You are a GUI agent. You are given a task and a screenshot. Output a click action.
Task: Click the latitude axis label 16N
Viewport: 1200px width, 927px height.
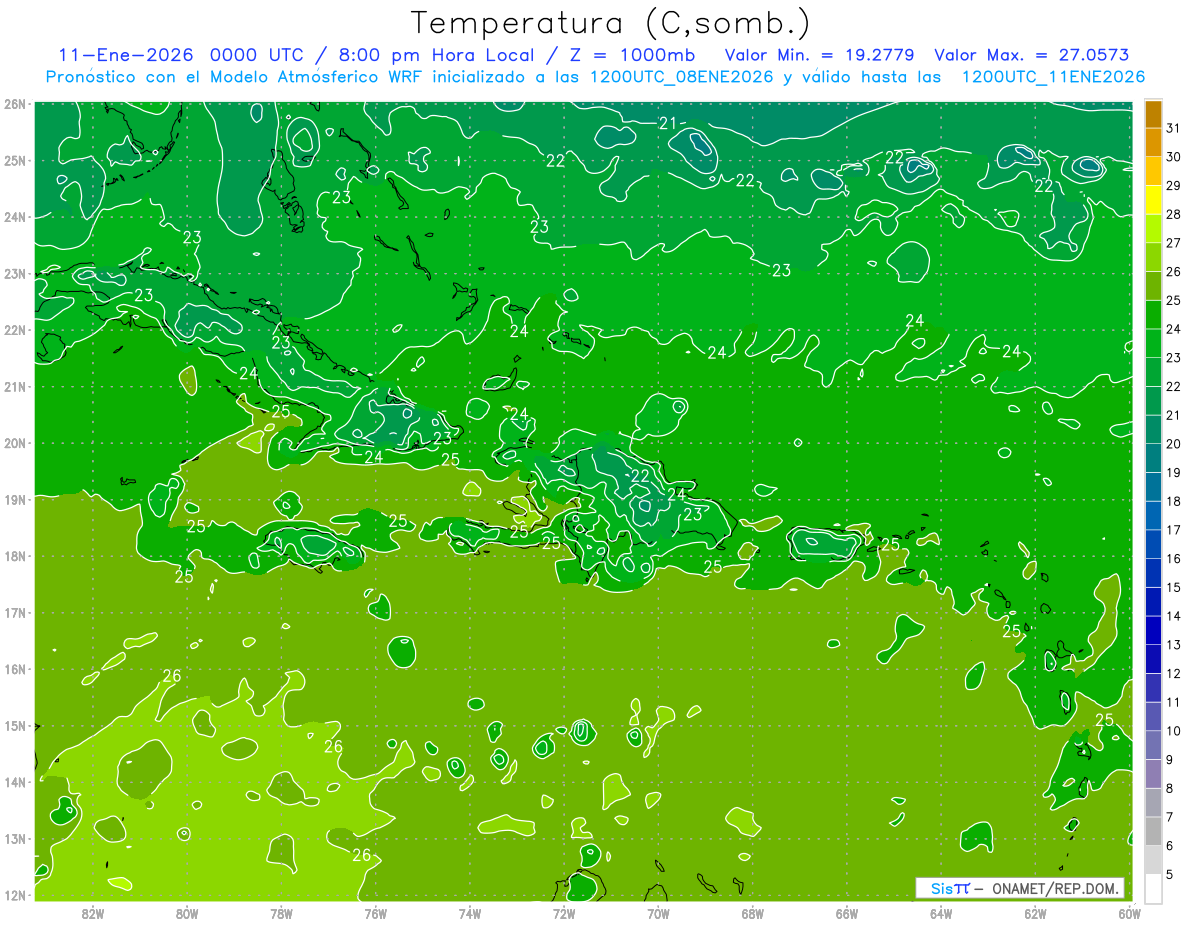14,668
